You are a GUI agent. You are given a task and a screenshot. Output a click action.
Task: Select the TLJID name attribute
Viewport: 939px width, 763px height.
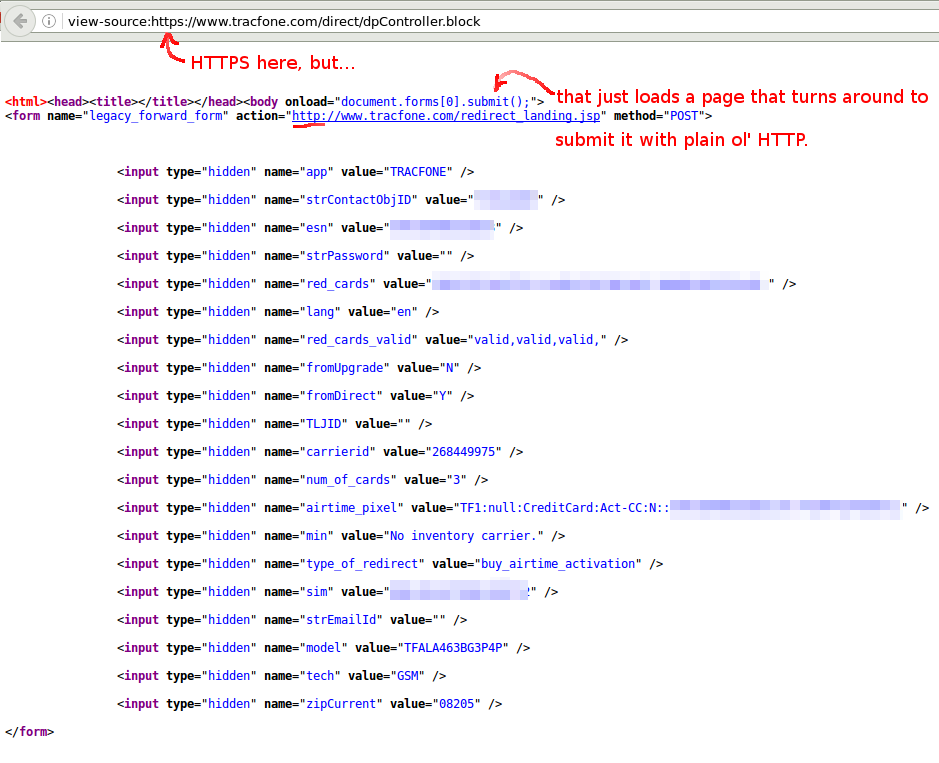(x=323, y=424)
